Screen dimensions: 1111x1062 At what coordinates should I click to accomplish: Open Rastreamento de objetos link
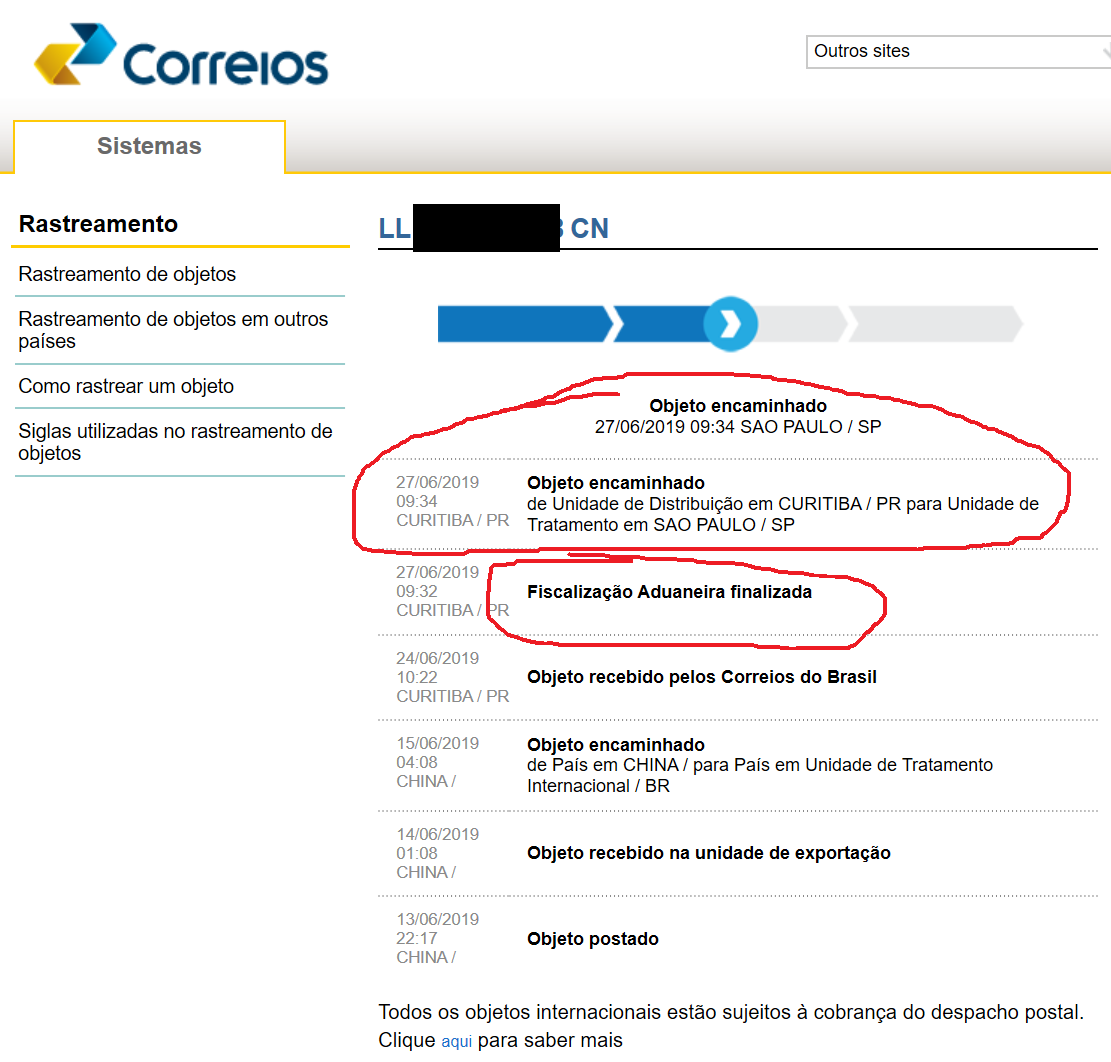click(x=128, y=274)
